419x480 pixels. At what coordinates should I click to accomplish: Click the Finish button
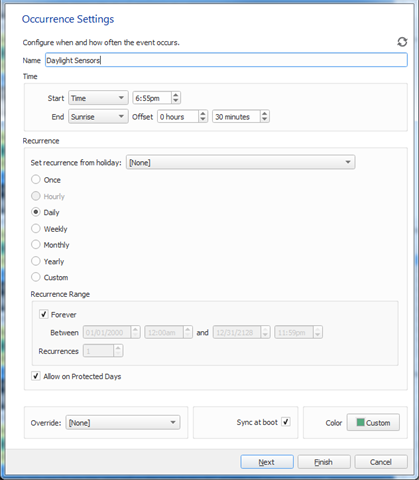tap(324, 462)
